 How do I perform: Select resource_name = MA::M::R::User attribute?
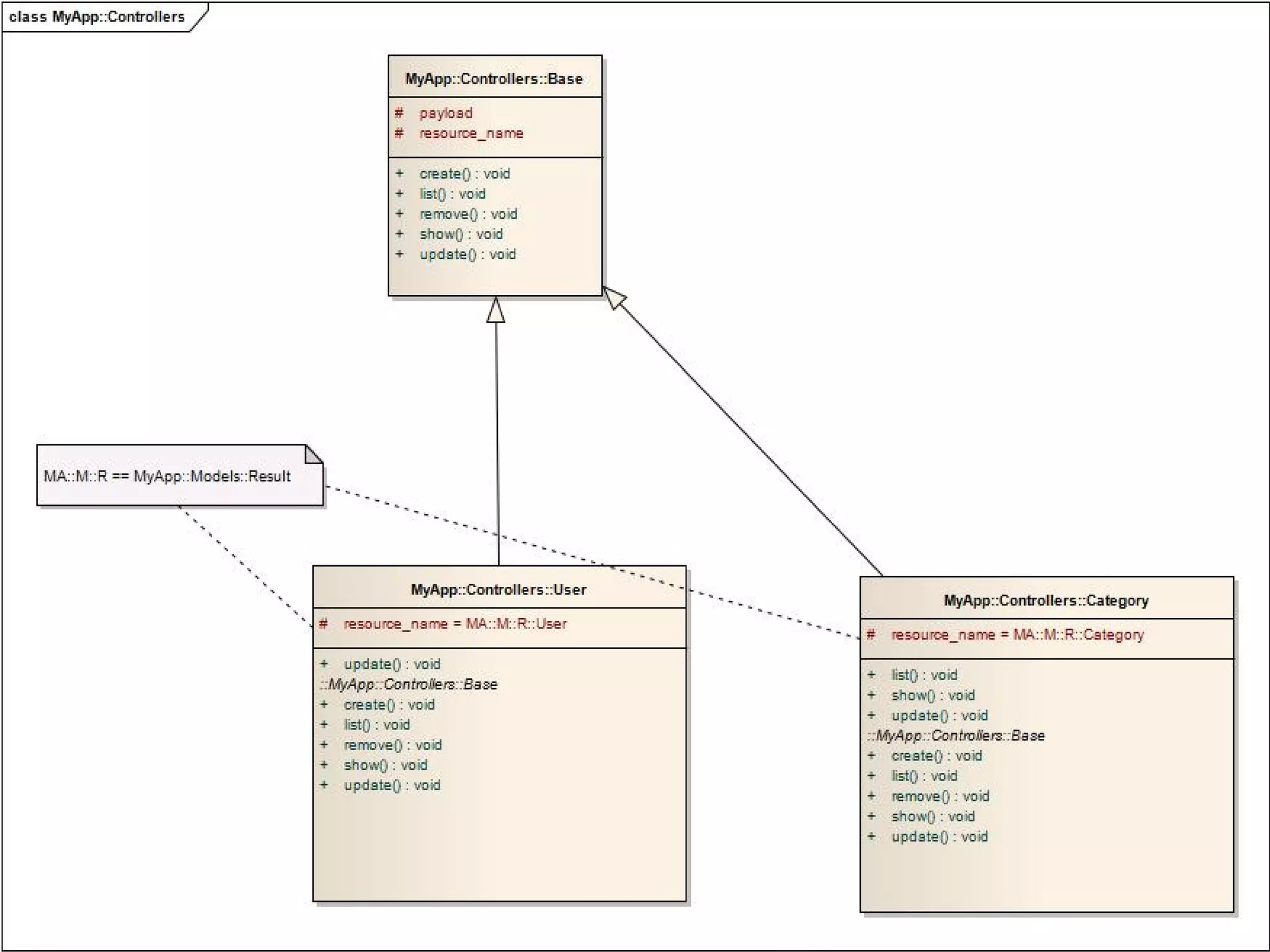455,624
